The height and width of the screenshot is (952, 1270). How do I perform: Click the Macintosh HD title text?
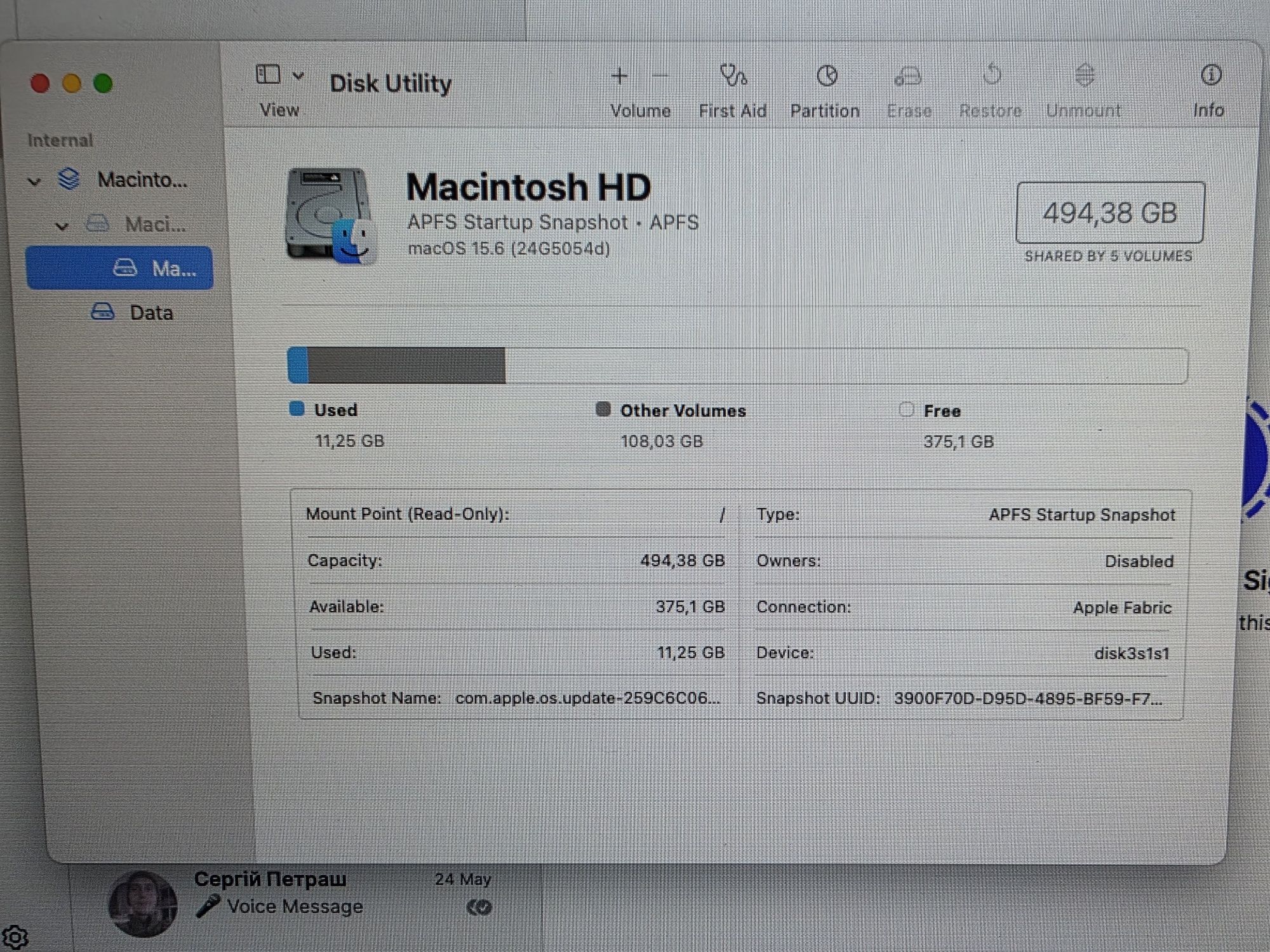tap(528, 187)
